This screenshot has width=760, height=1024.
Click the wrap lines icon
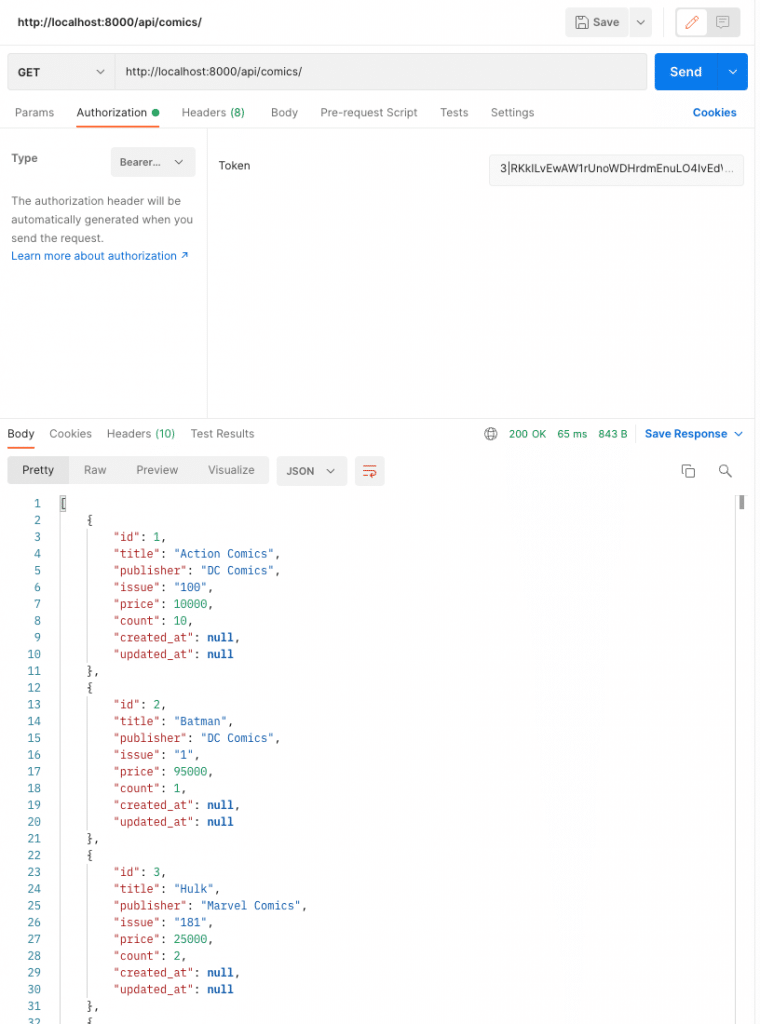click(x=370, y=471)
